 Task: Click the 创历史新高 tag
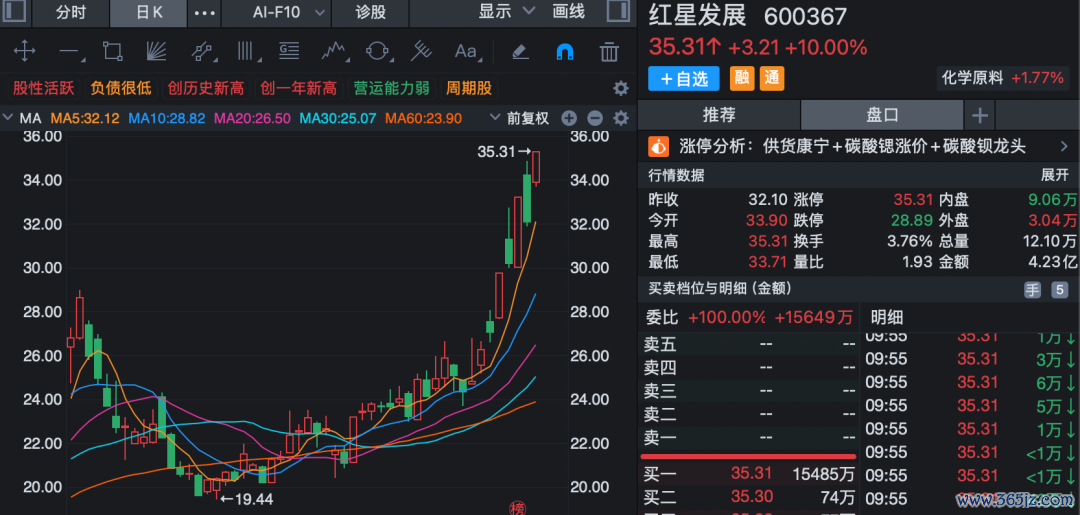coord(206,88)
